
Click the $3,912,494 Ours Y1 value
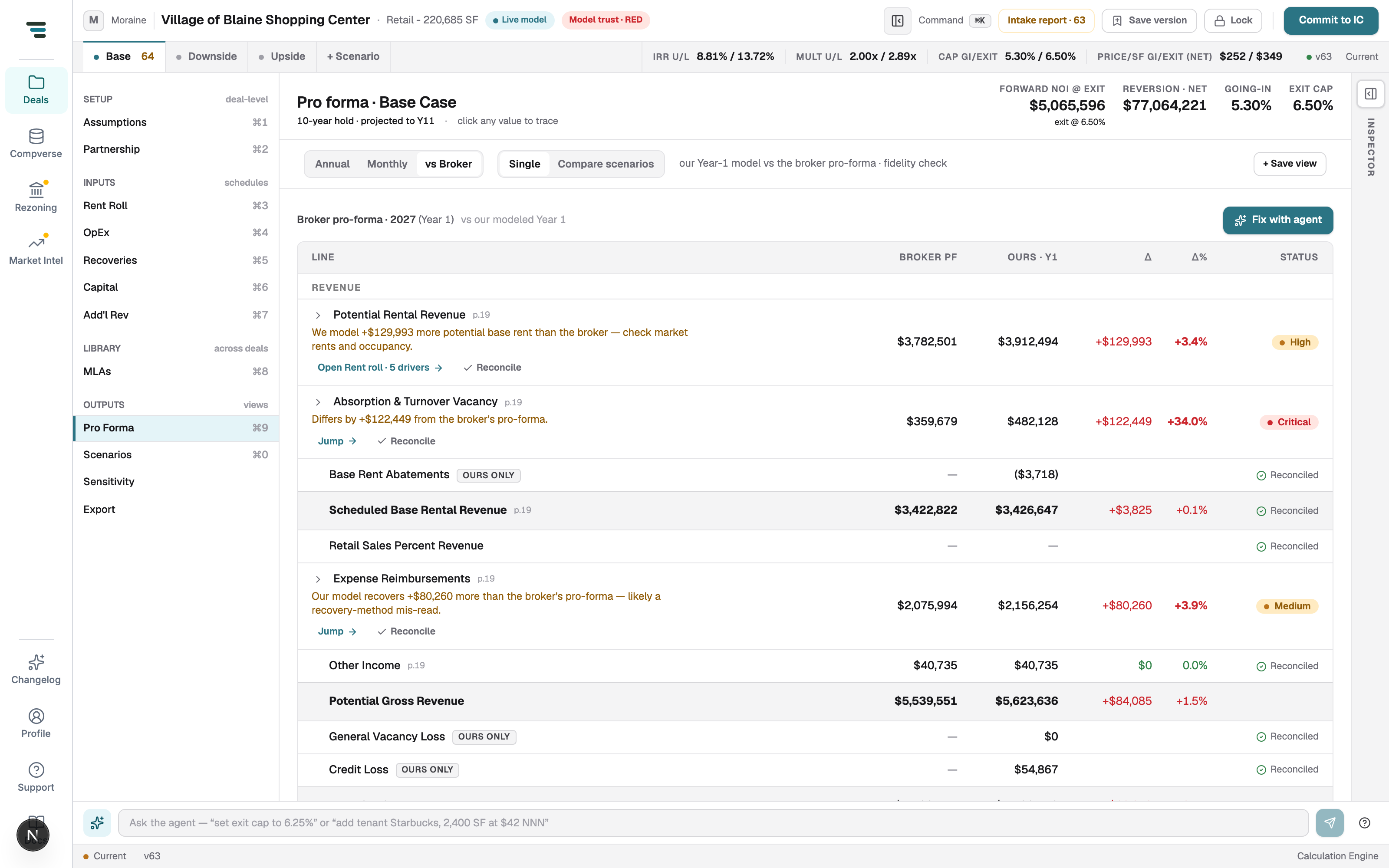[1027, 342]
